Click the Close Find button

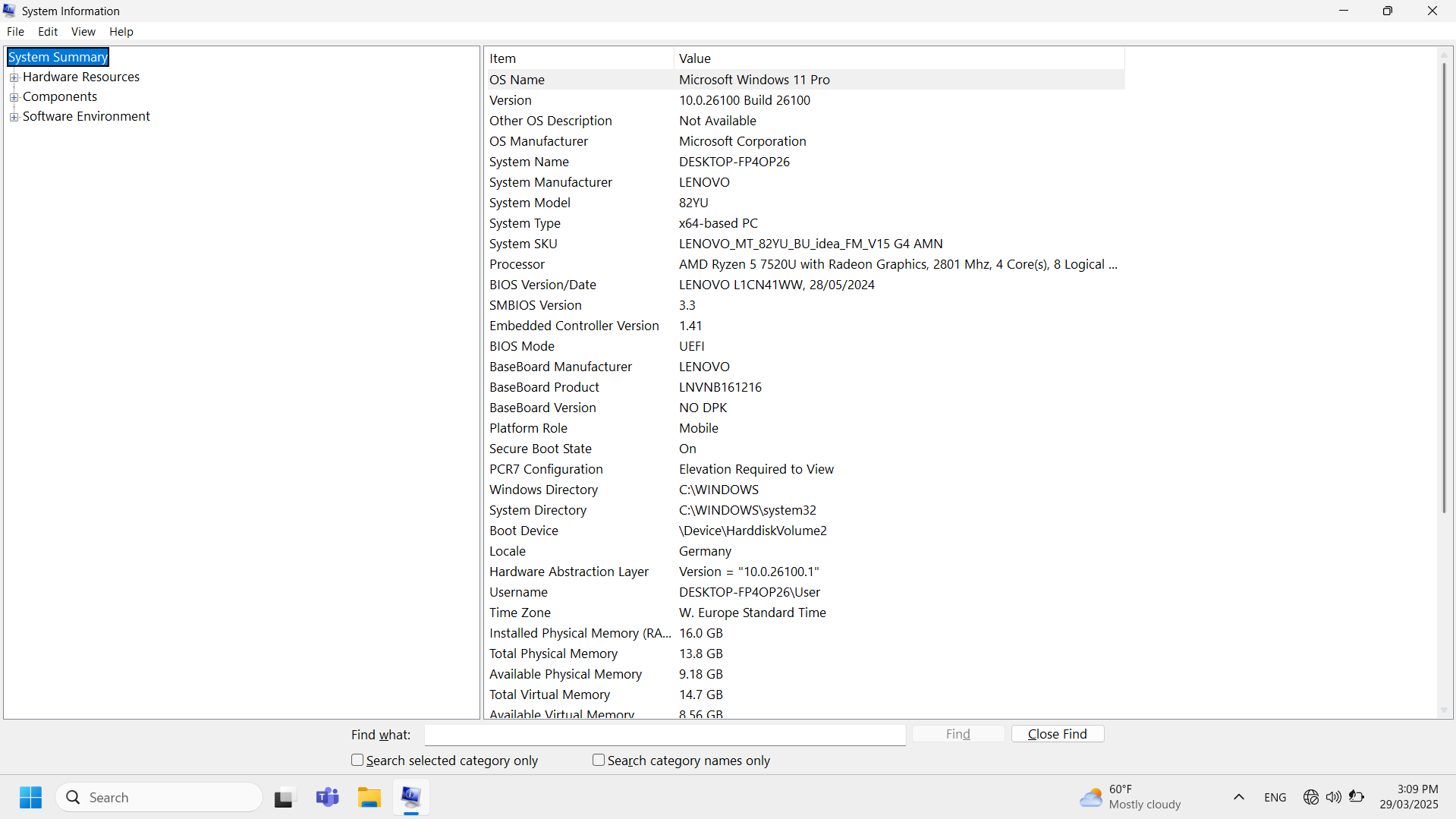(x=1058, y=734)
